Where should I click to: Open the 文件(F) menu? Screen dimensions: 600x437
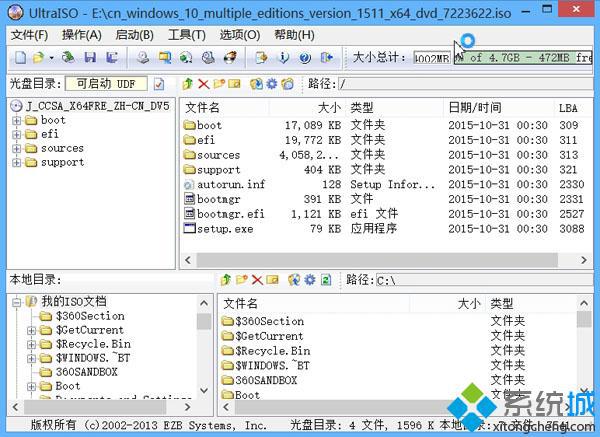(x=29, y=35)
